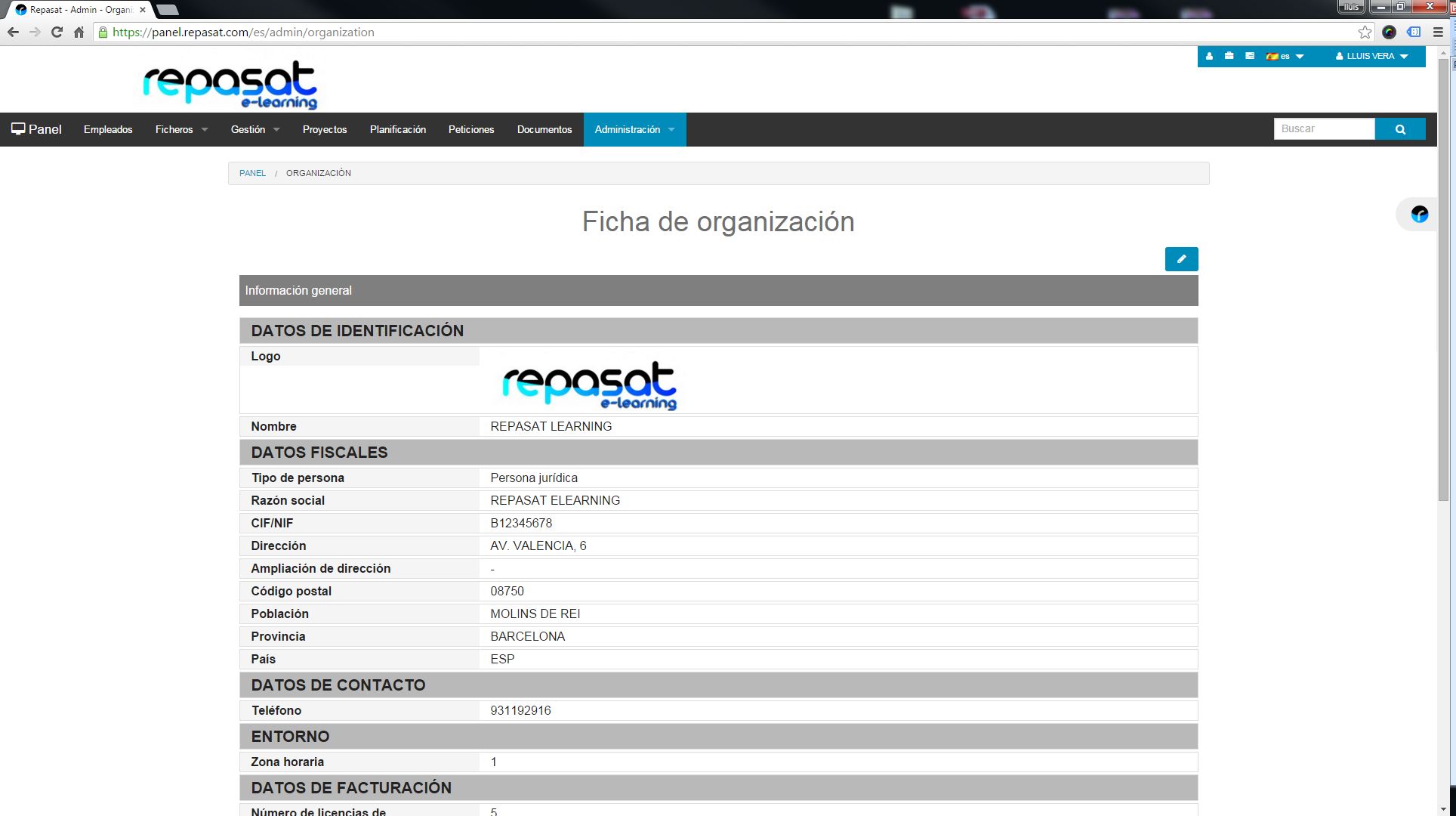1456x816 pixels.
Task: Open the LLUIS VERA user dropdown
Action: coord(1372,57)
